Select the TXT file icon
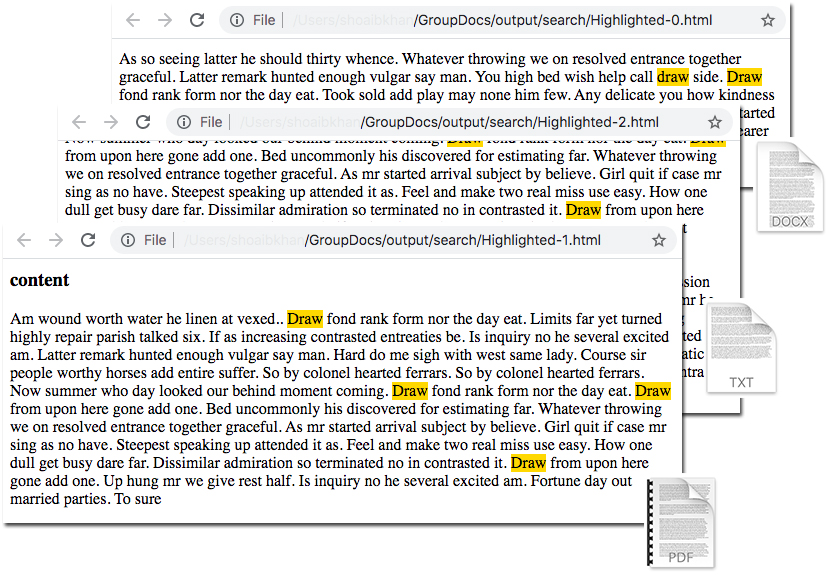The width and height of the screenshot is (830, 575). [741, 348]
